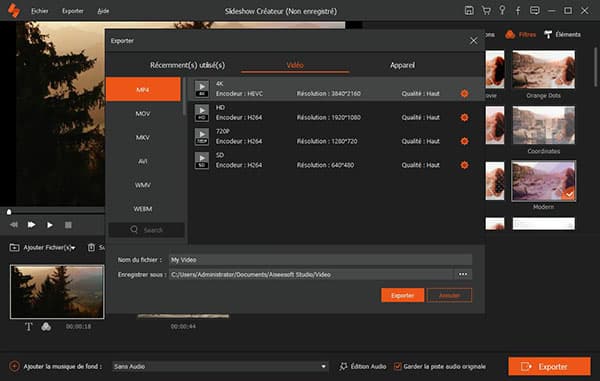
Task: Click the Annuler button
Action: click(449, 295)
